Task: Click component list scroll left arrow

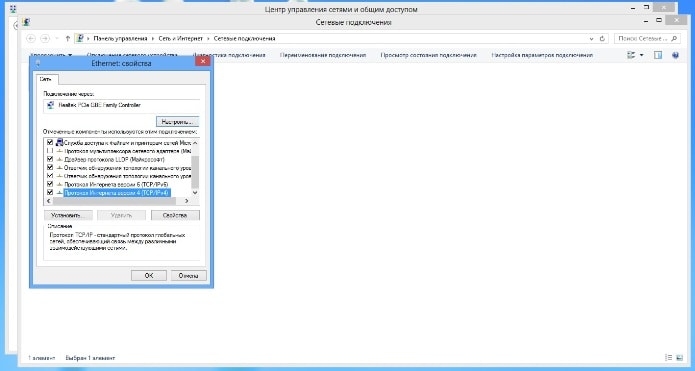Action: click(x=49, y=201)
